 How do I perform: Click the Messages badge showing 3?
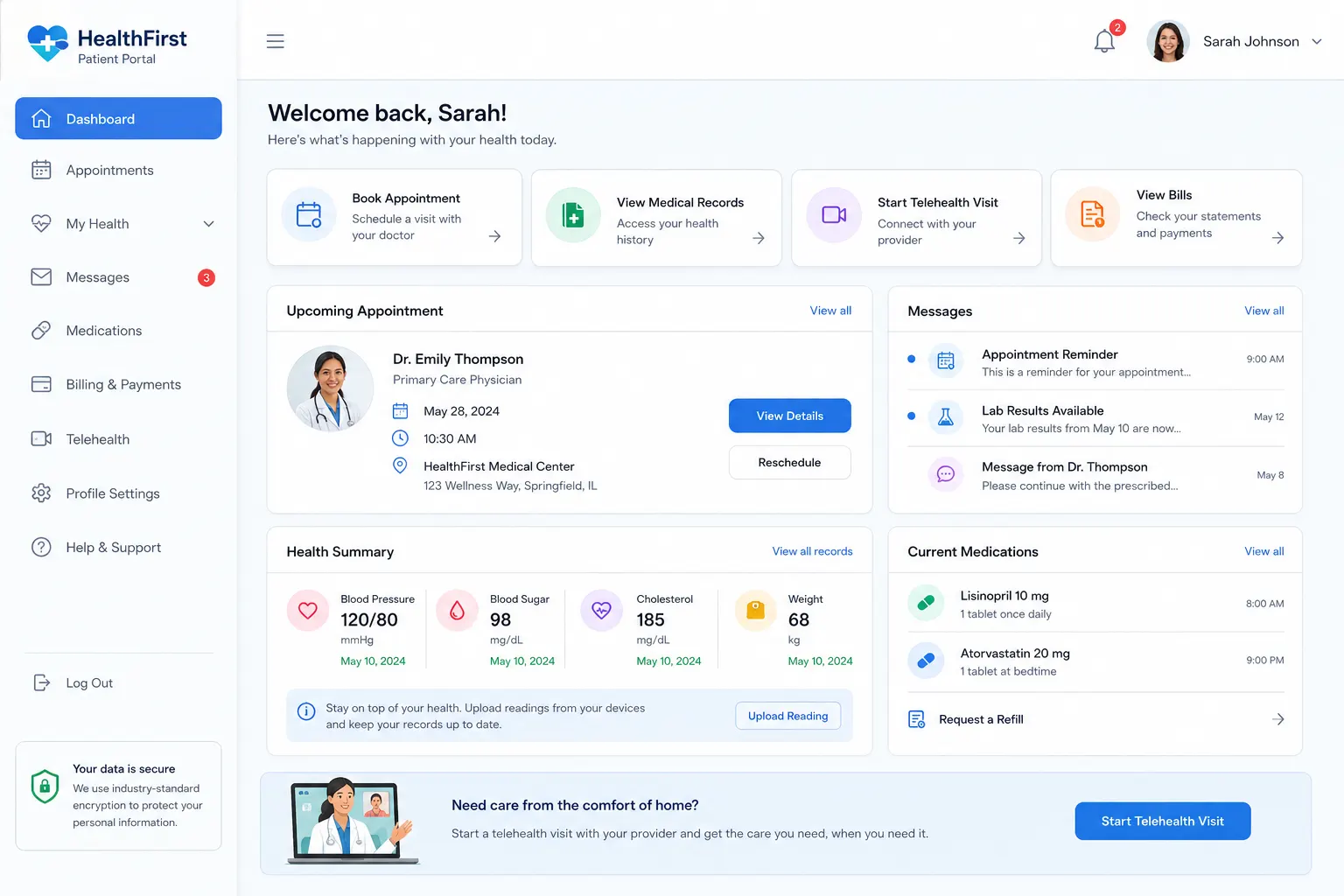[206, 277]
